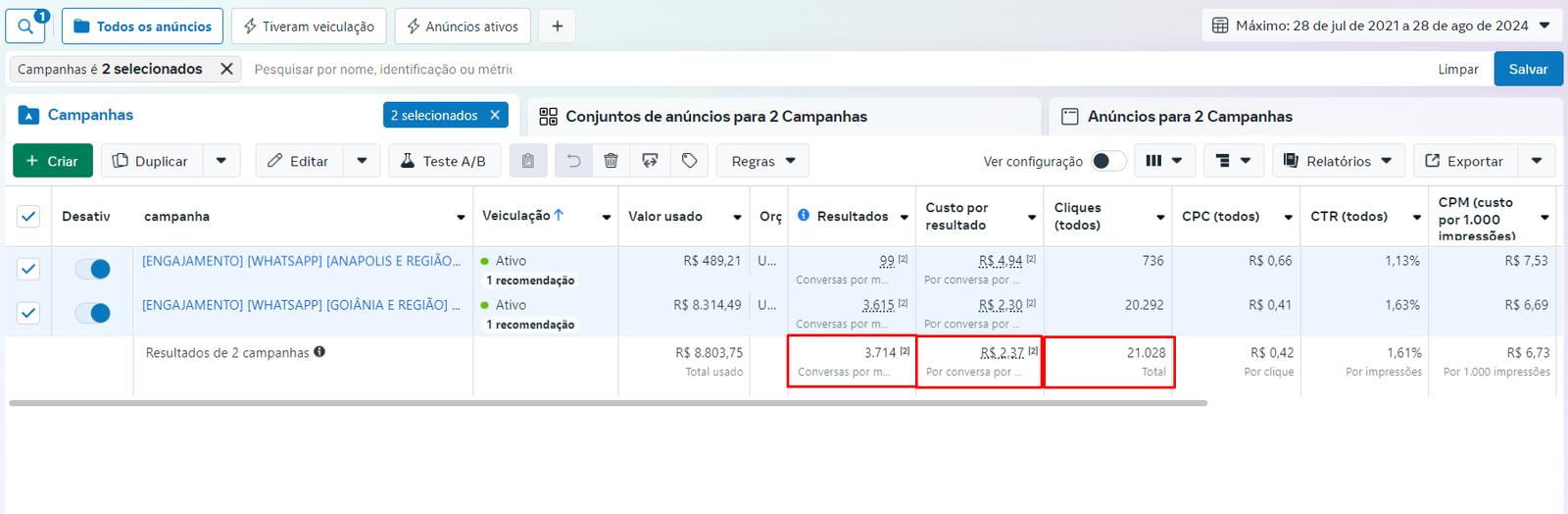Uncheck the GOIÂNIA E REGIÃO campaign checkbox
1568x514 pixels.
click(x=28, y=313)
